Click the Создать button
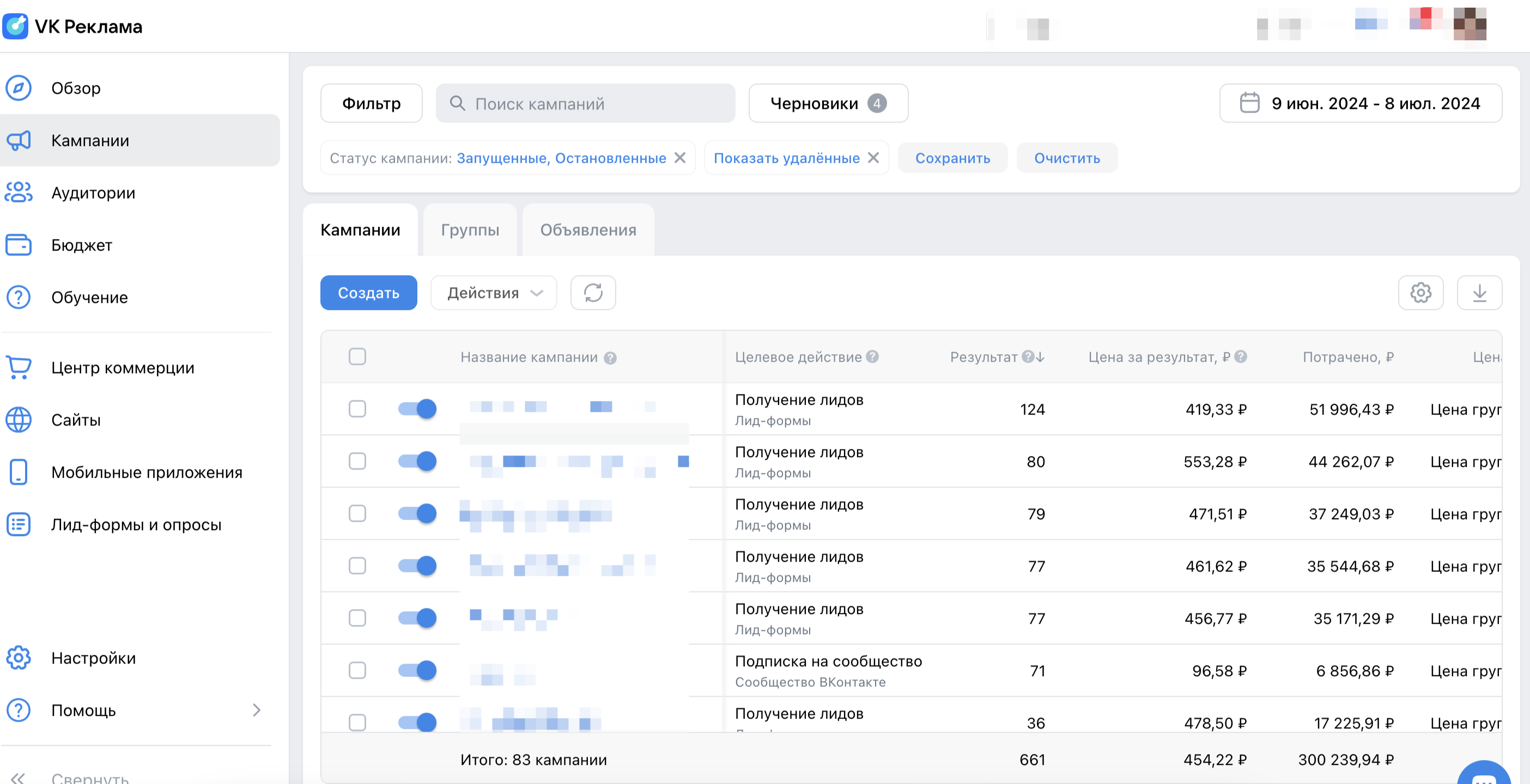This screenshot has height=784, width=1530. point(368,292)
